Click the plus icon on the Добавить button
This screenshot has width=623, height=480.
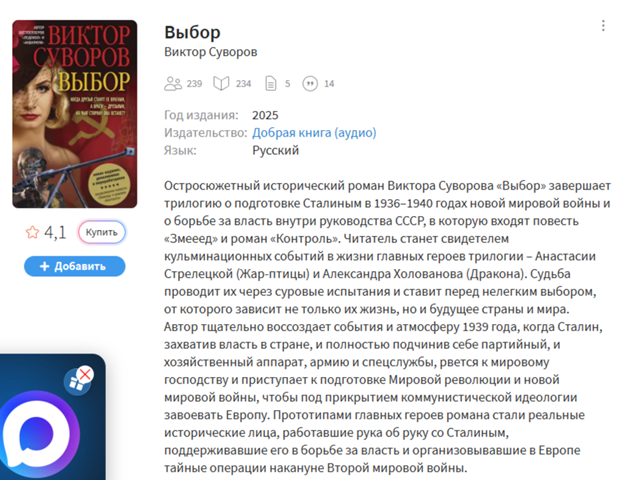click(44, 266)
